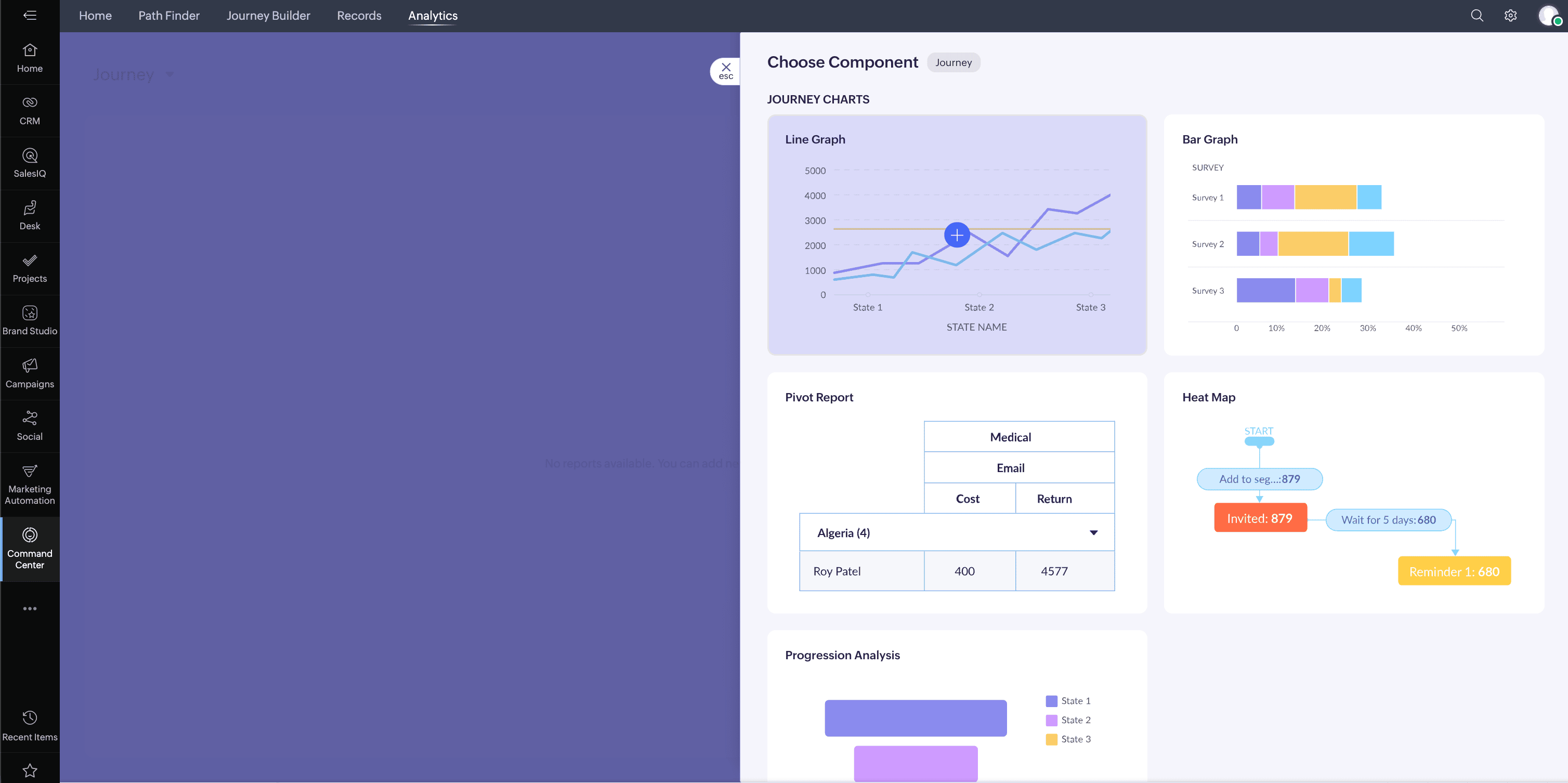Go to Desk in sidebar
The width and height of the screenshot is (1568, 783).
click(29, 216)
